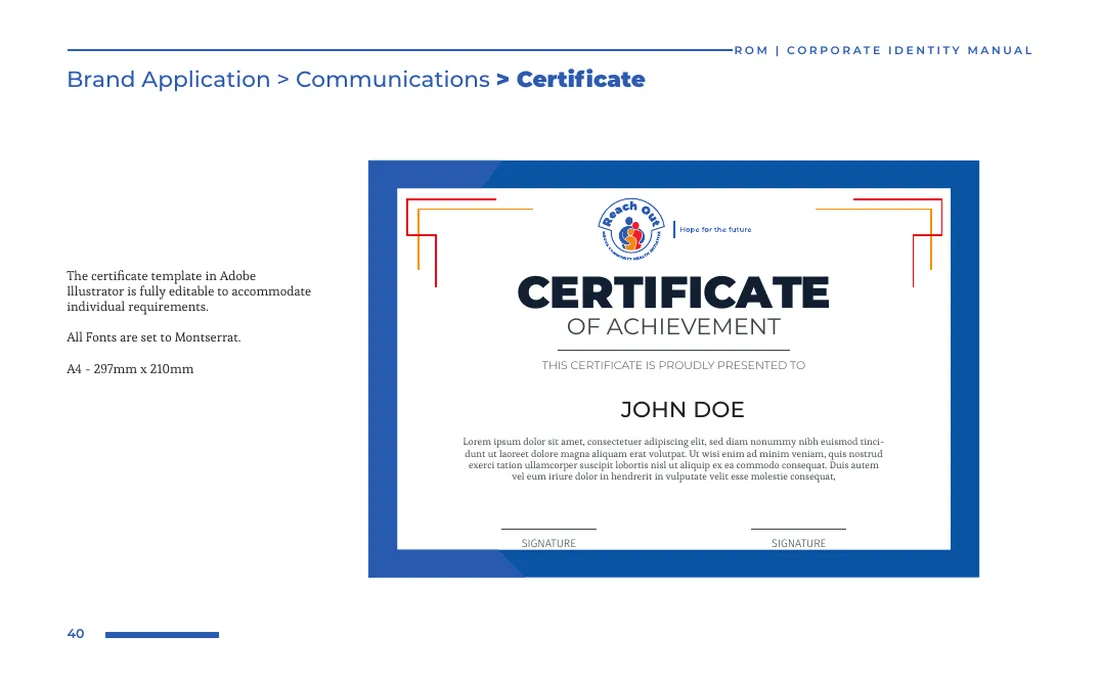Click the right 'SIGNATURE' label
The height and width of the screenshot is (681, 1100).
coord(798,543)
